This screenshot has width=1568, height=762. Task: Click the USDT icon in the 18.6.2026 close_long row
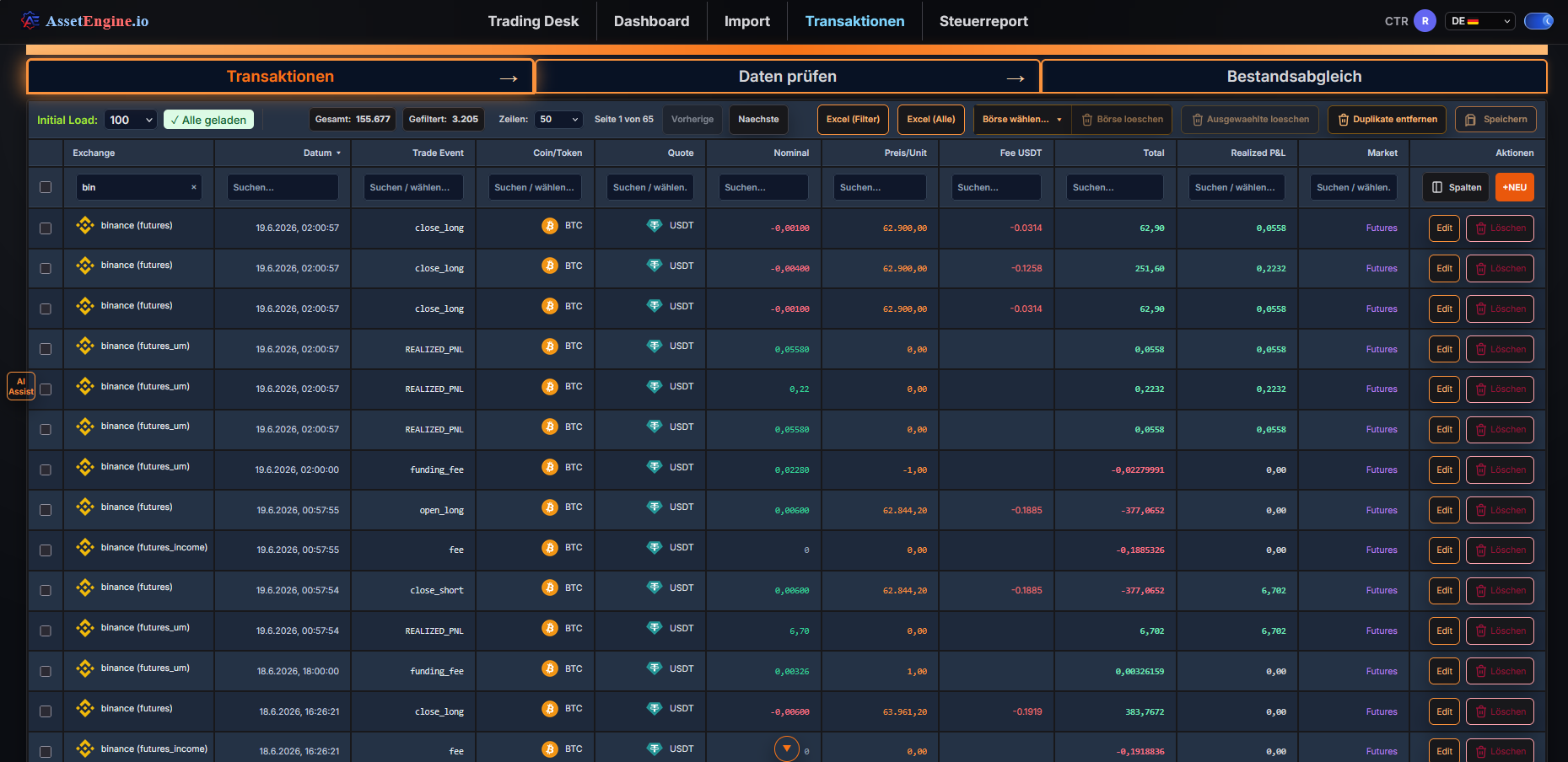[x=655, y=708]
